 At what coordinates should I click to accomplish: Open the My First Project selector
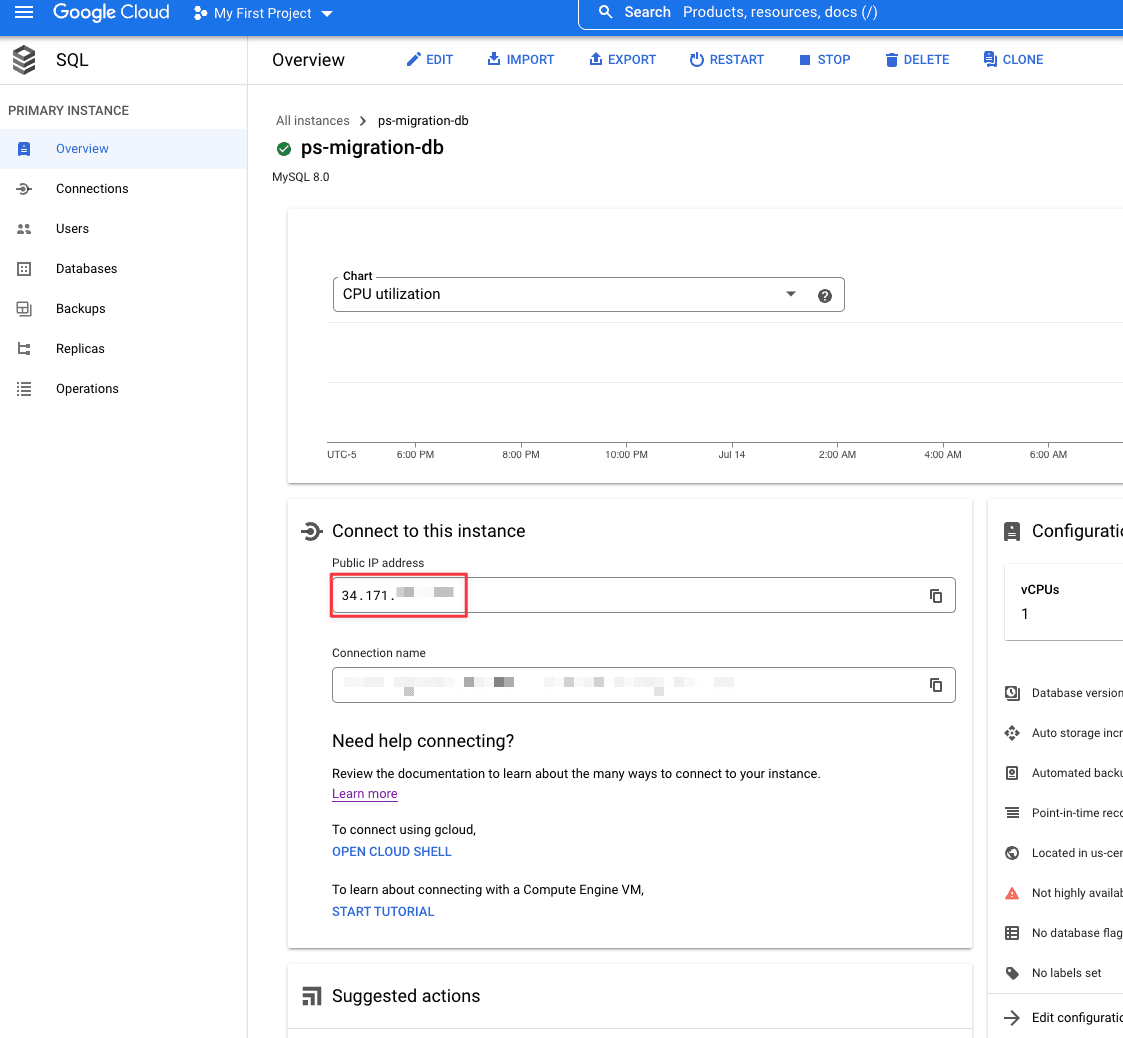263,14
